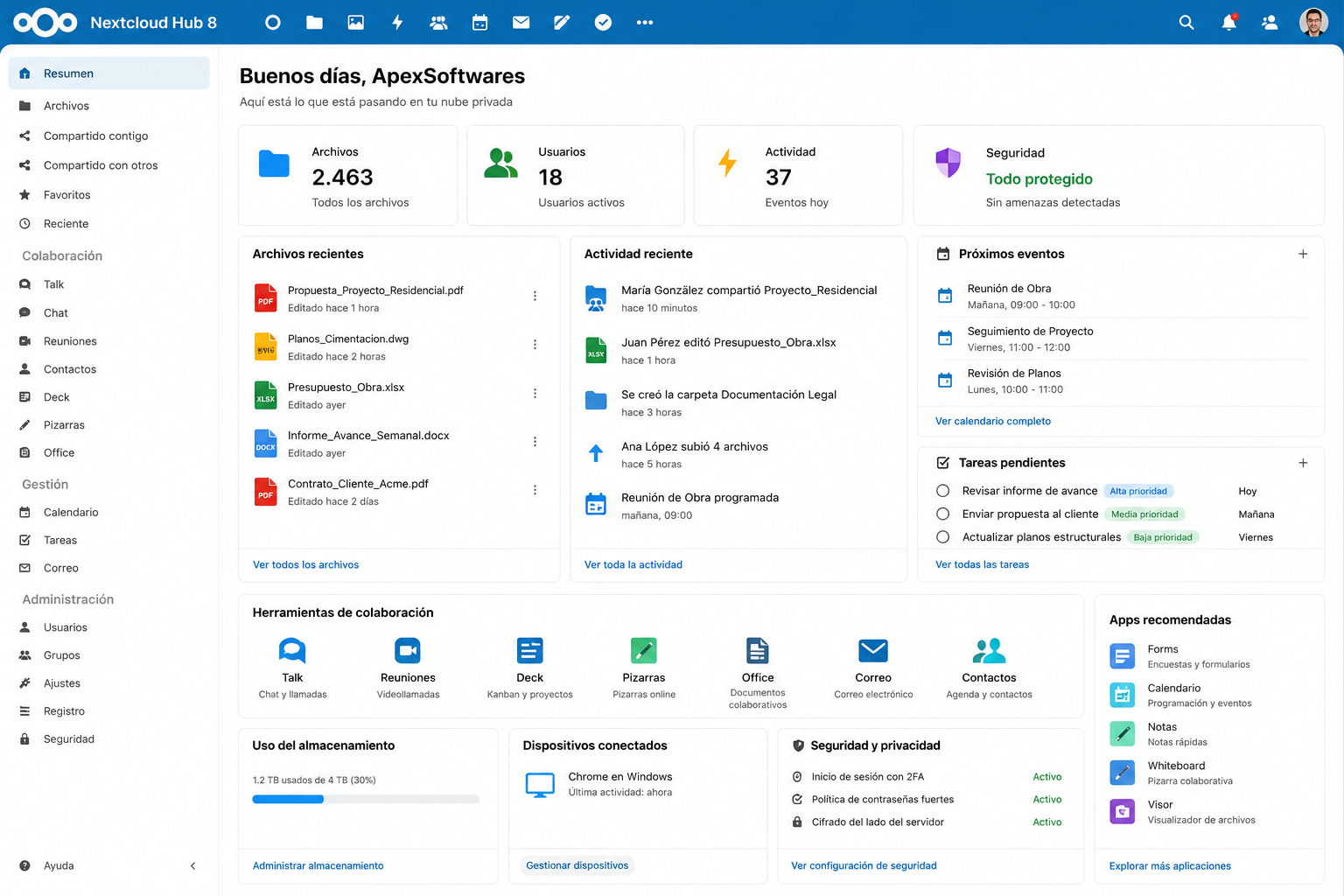The width and height of the screenshot is (1344, 896).
Task: Launch Office collaborative documents tool
Action: [x=758, y=673]
